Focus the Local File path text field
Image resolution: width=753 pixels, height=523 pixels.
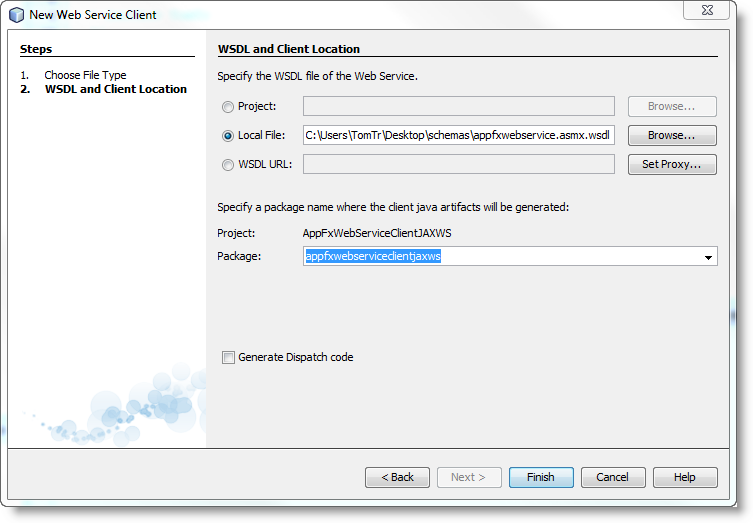click(458, 136)
